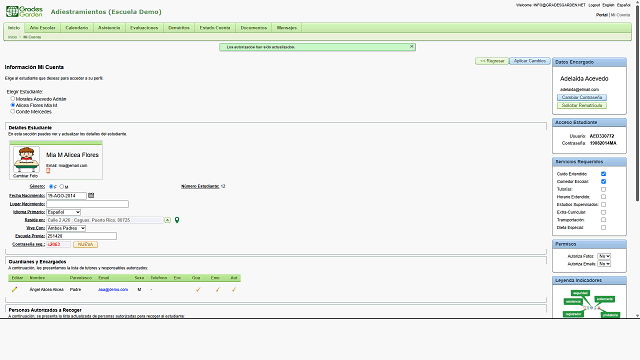Image resolution: width=640 pixels, height=360 pixels.
Task: Select student Conde Mercedes
Action: coord(13,111)
